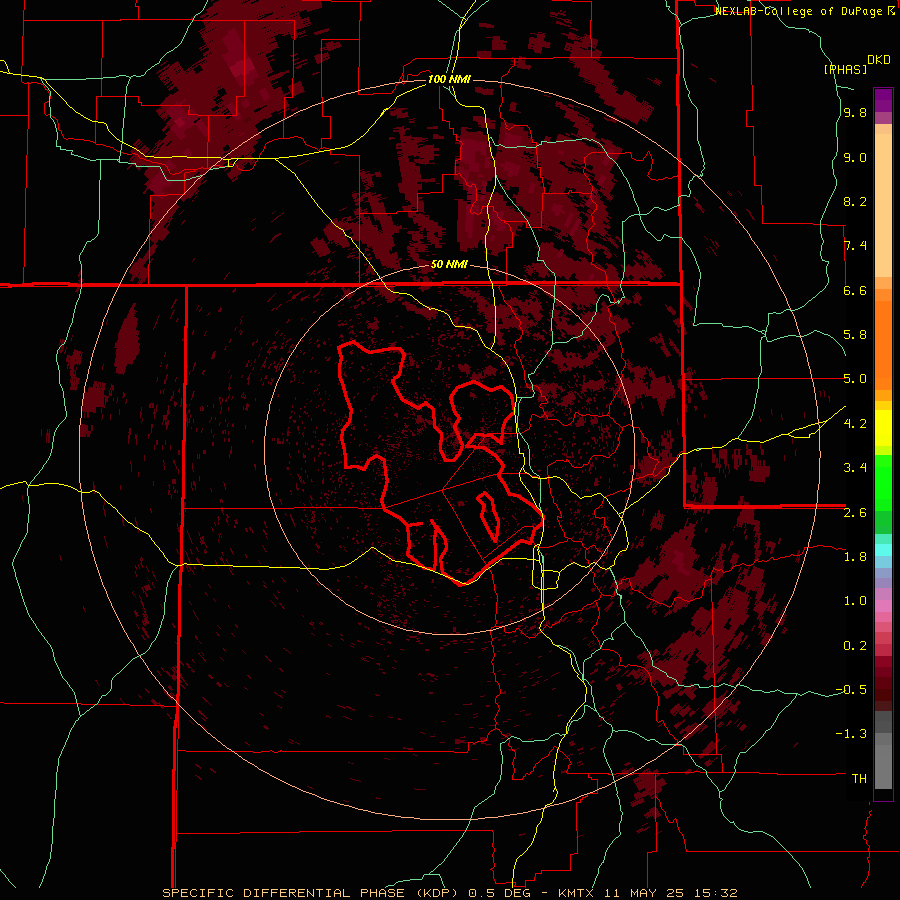The height and width of the screenshot is (900, 900).
Task: Click the bright yellow segment of color bar
Action: 883,428
